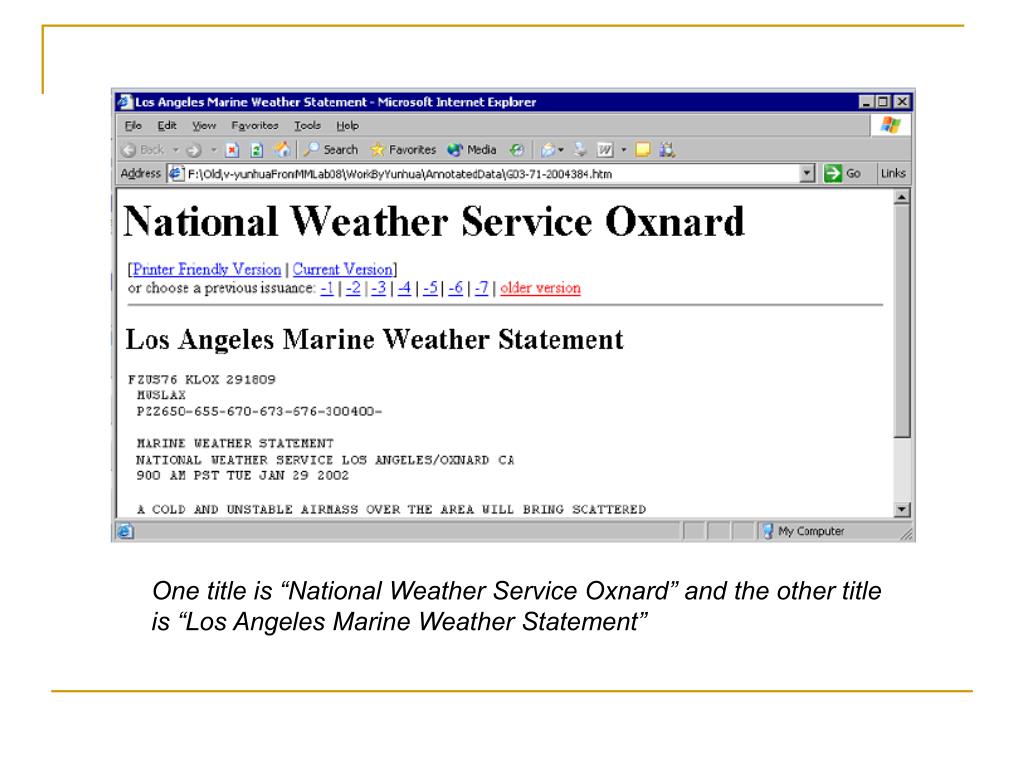
Task: Open the Current Version link
Action: point(342,269)
